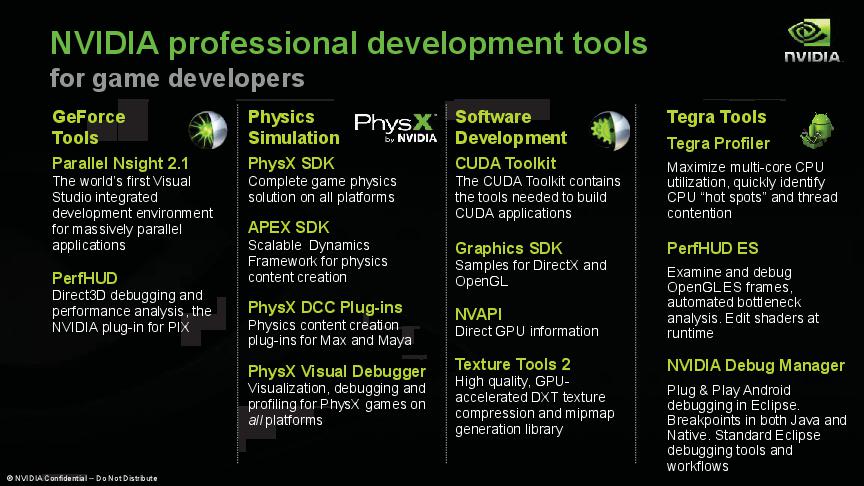
Task: Select the Tegra Tools column heading
Action: (x=716, y=117)
